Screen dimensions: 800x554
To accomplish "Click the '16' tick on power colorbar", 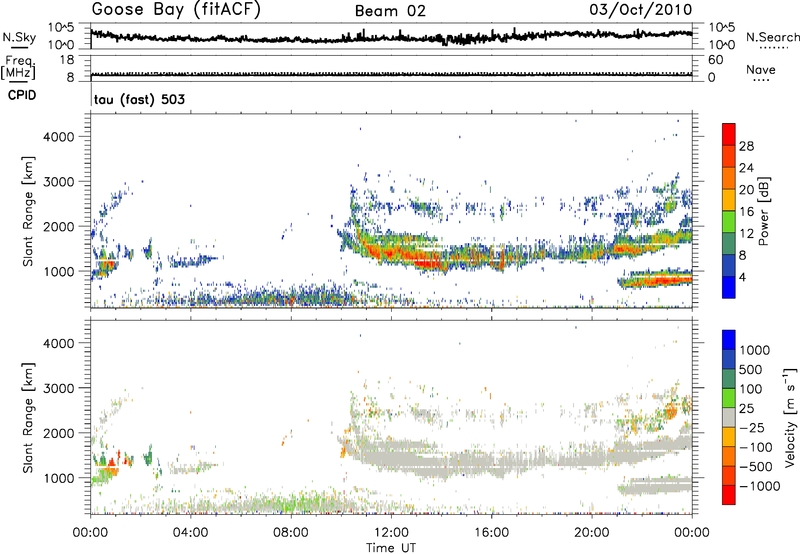I will [x=746, y=212].
